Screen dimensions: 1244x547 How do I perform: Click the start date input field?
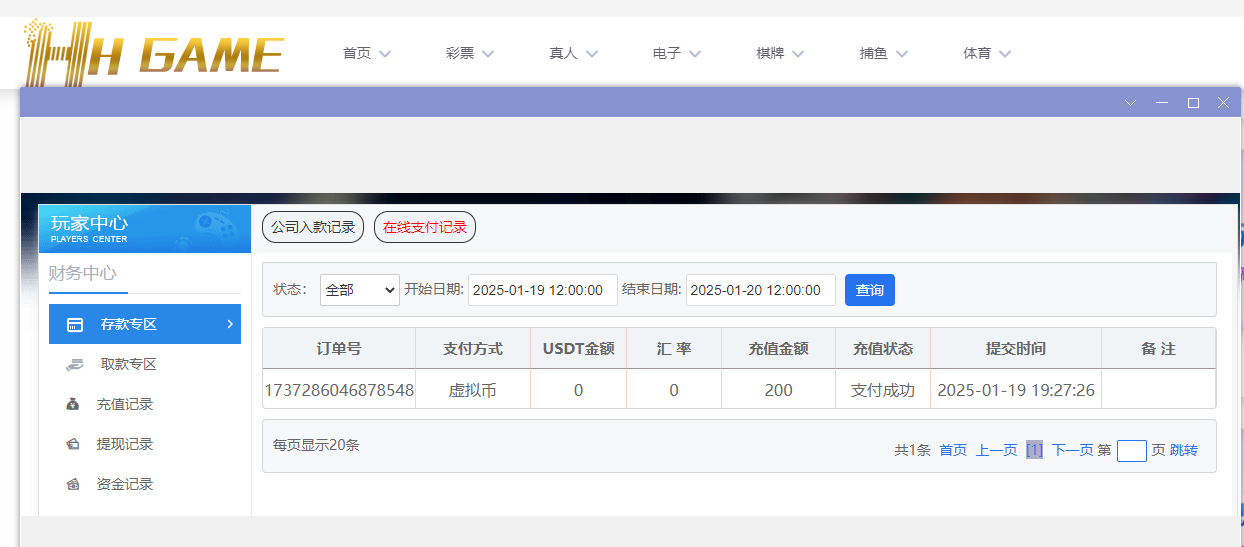click(x=542, y=290)
